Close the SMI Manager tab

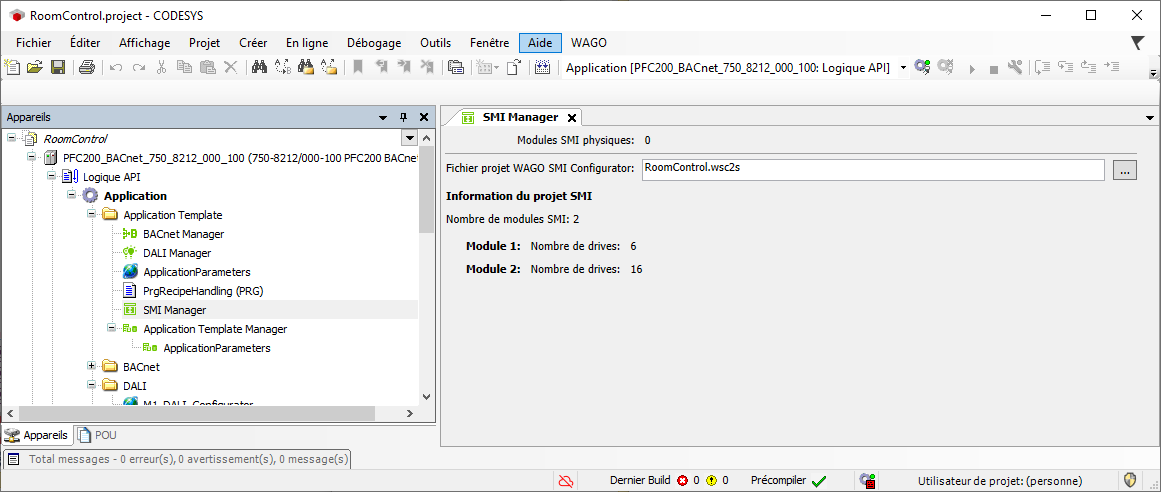click(x=572, y=117)
